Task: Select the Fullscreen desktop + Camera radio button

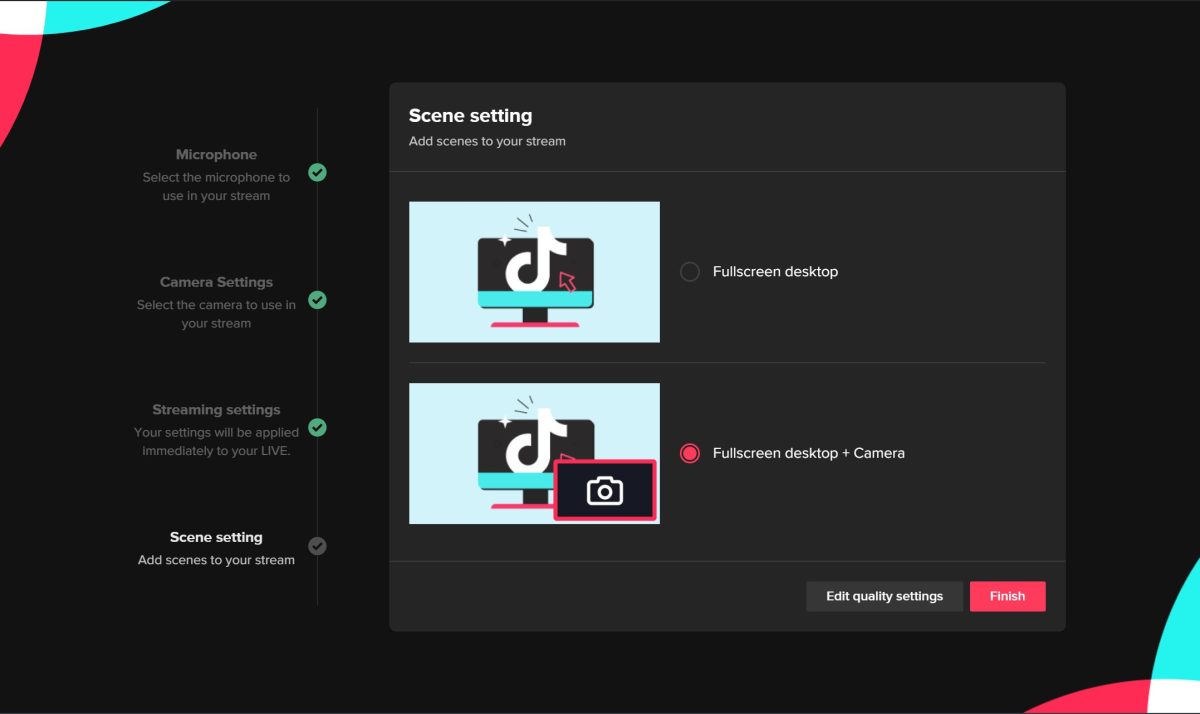Action: (x=689, y=453)
